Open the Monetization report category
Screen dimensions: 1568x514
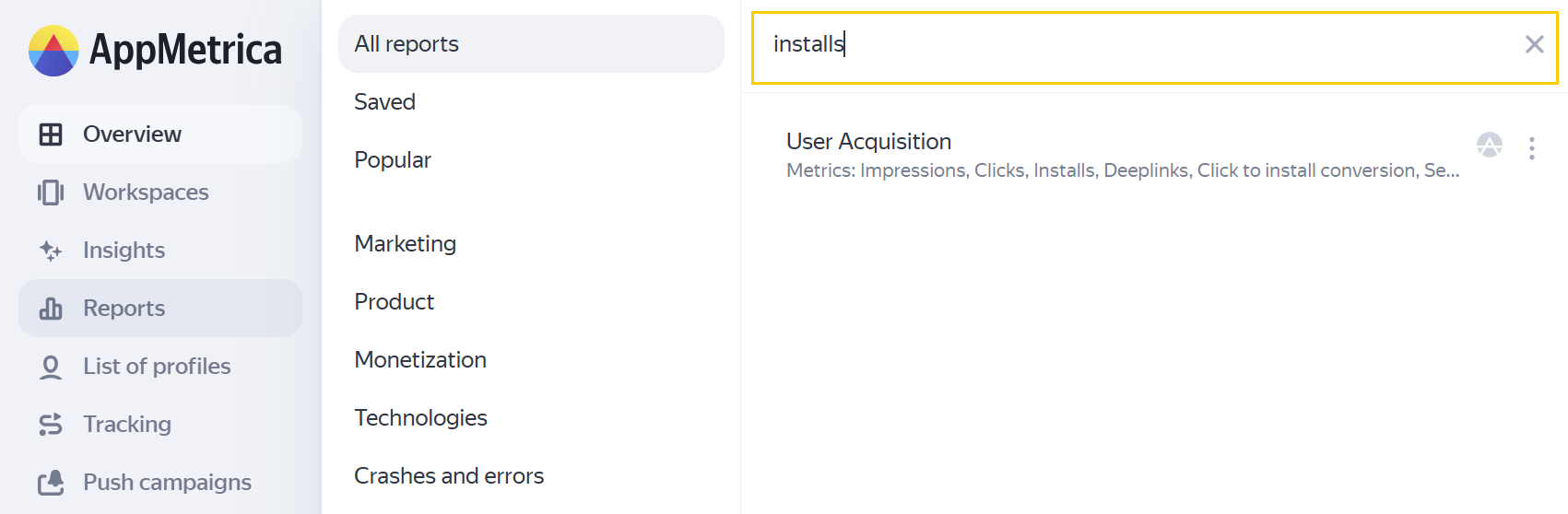[420, 360]
